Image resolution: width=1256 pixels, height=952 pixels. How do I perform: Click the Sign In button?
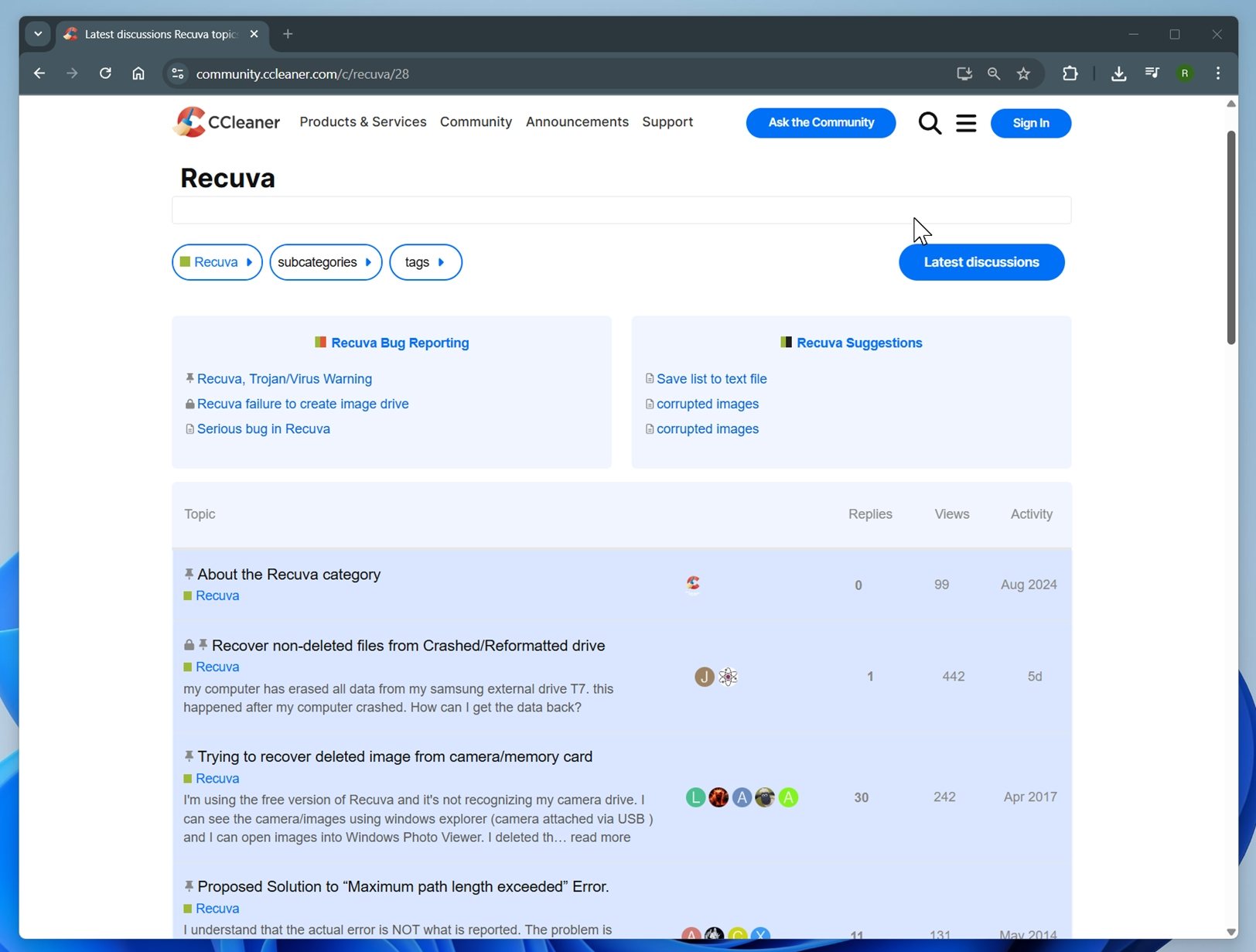tap(1030, 123)
